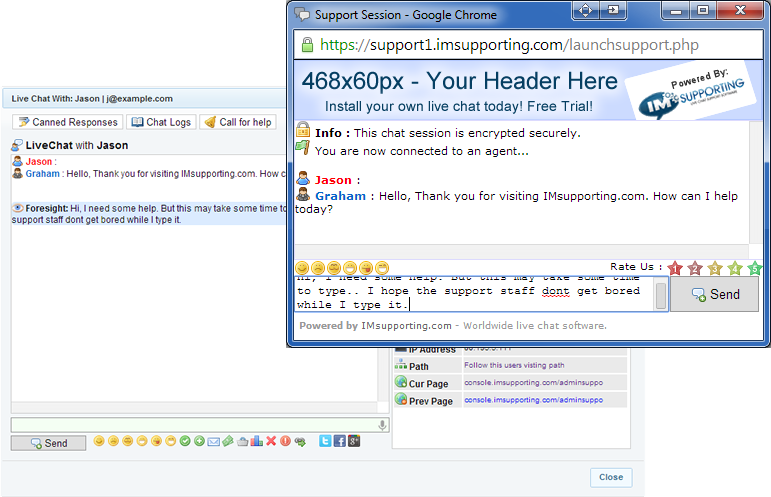Viewport: 771px width, 497px height.
Task: Click the transfer chat arrow icon
Action: coord(300,441)
